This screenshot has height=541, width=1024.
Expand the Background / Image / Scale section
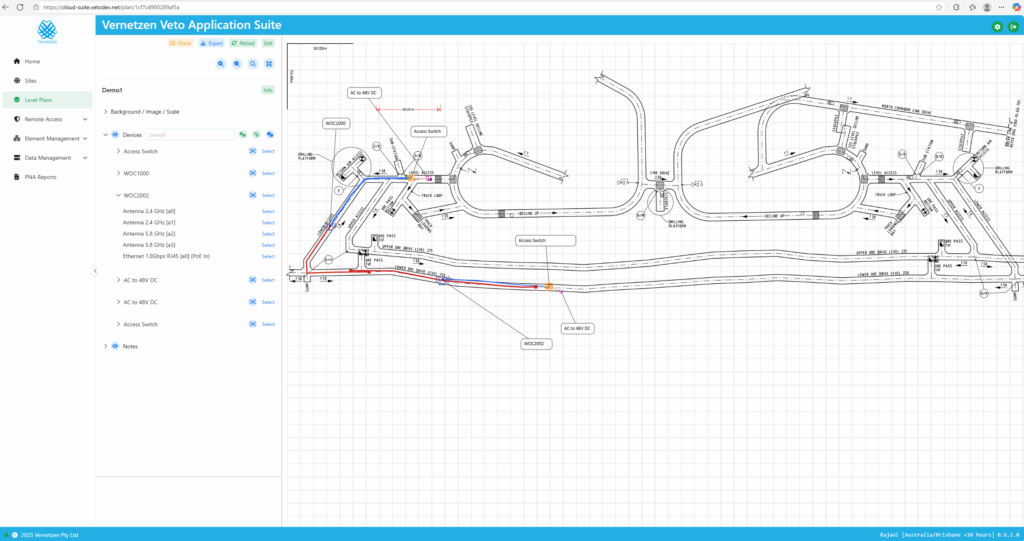pyautogui.click(x=106, y=112)
